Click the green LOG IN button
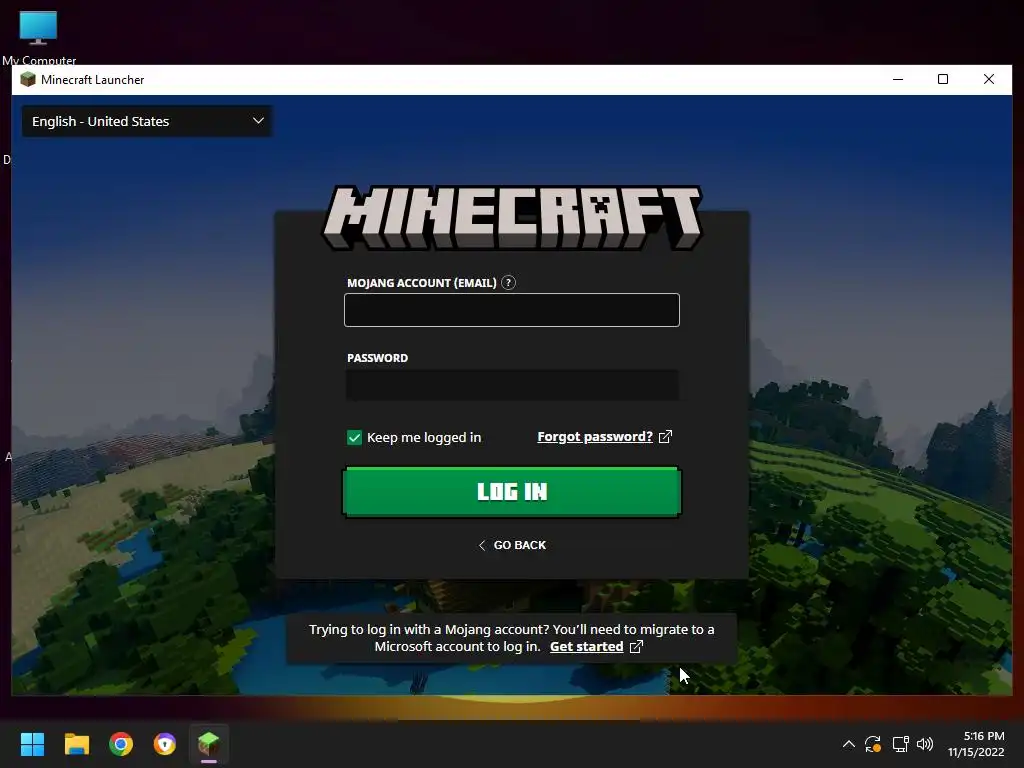This screenshot has height=768, width=1024. click(x=511, y=492)
